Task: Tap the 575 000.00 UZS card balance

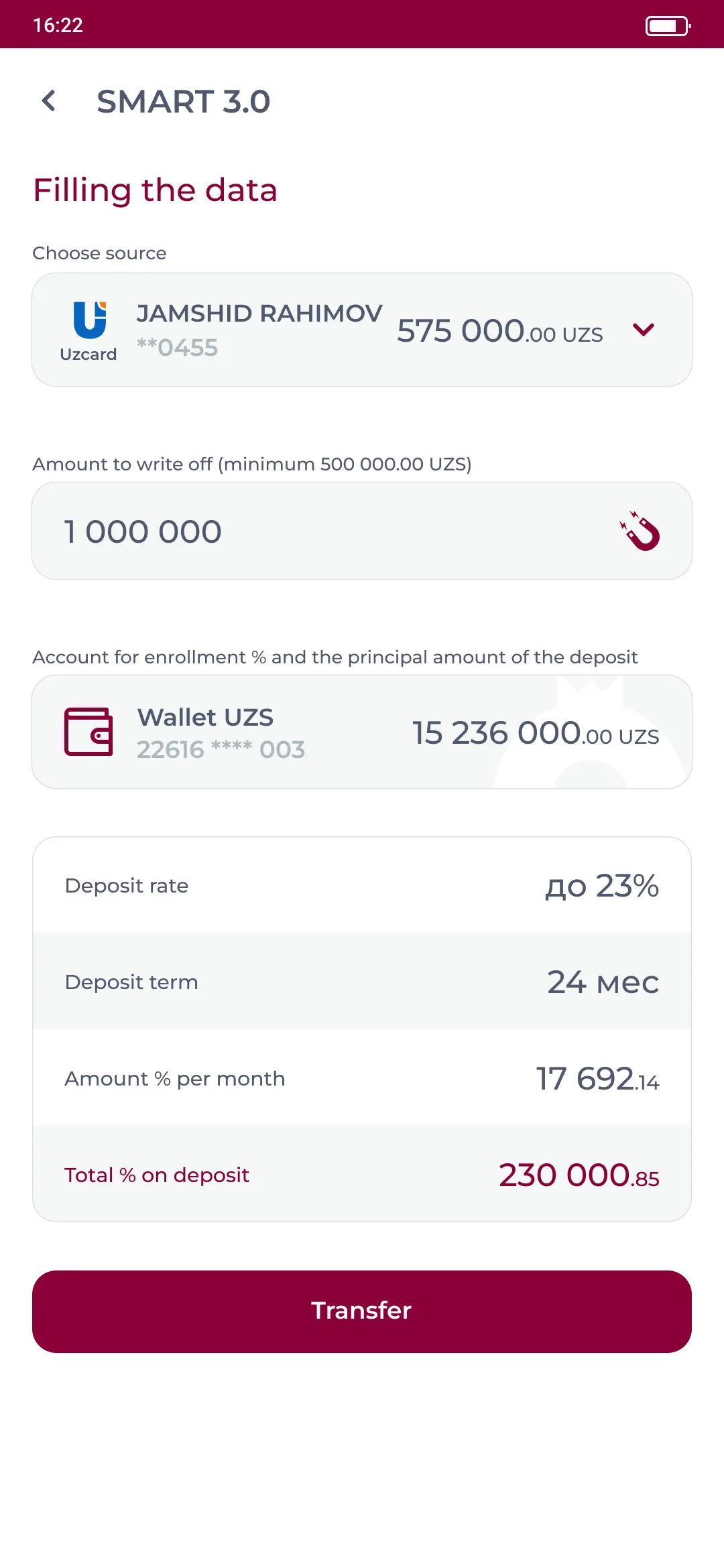Action: click(499, 331)
